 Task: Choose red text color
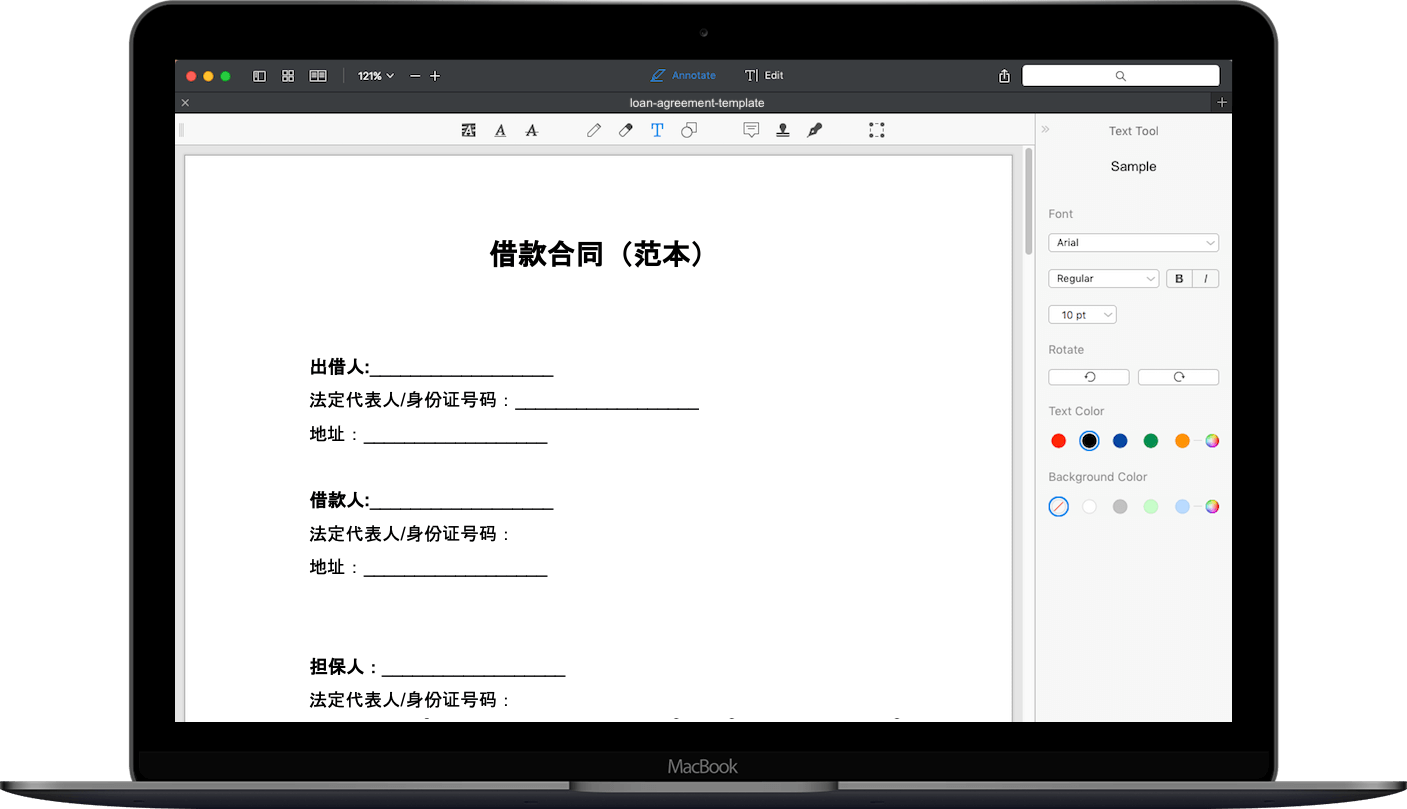tap(1059, 441)
